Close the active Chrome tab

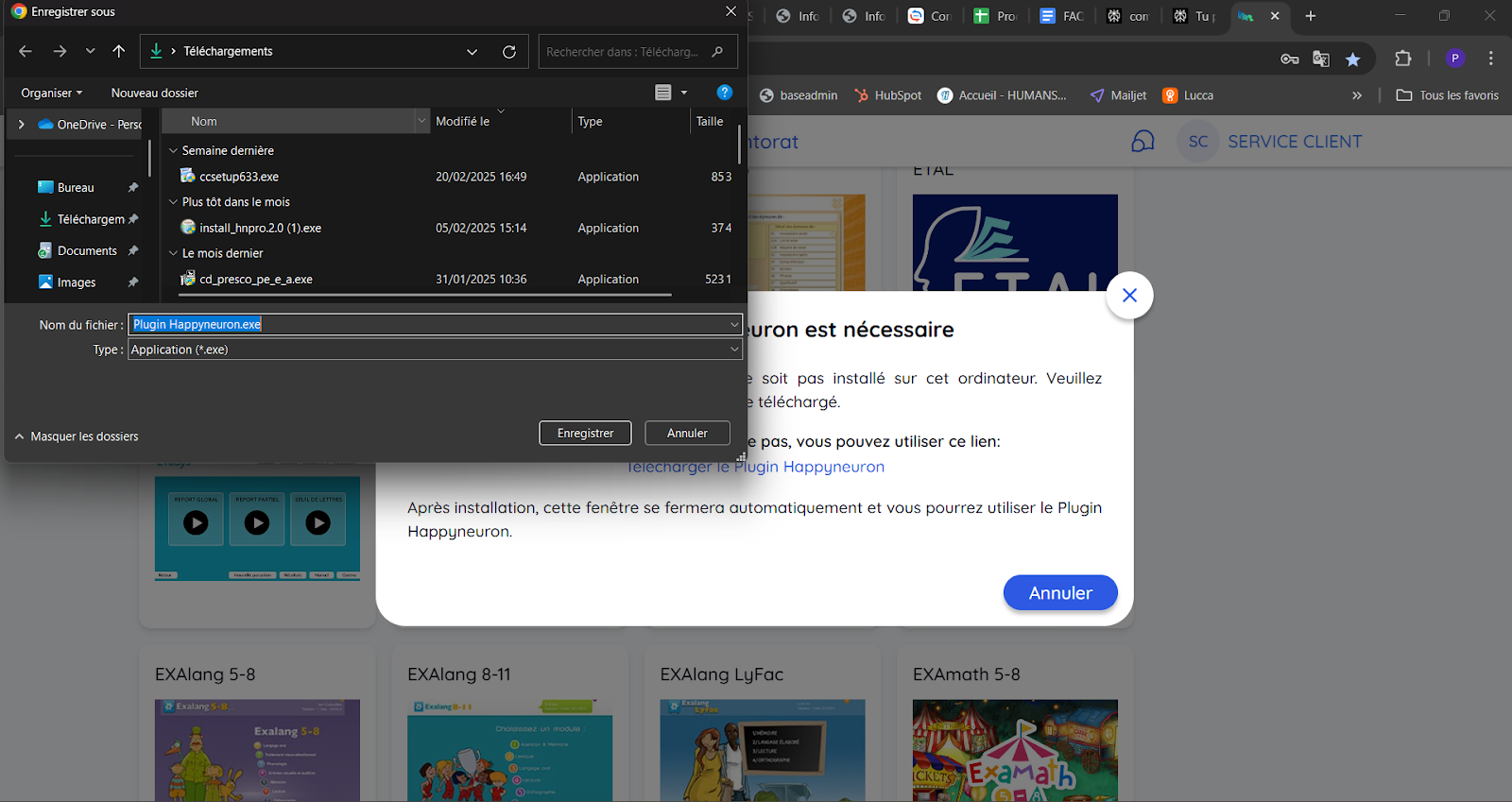tap(1275, 16)
